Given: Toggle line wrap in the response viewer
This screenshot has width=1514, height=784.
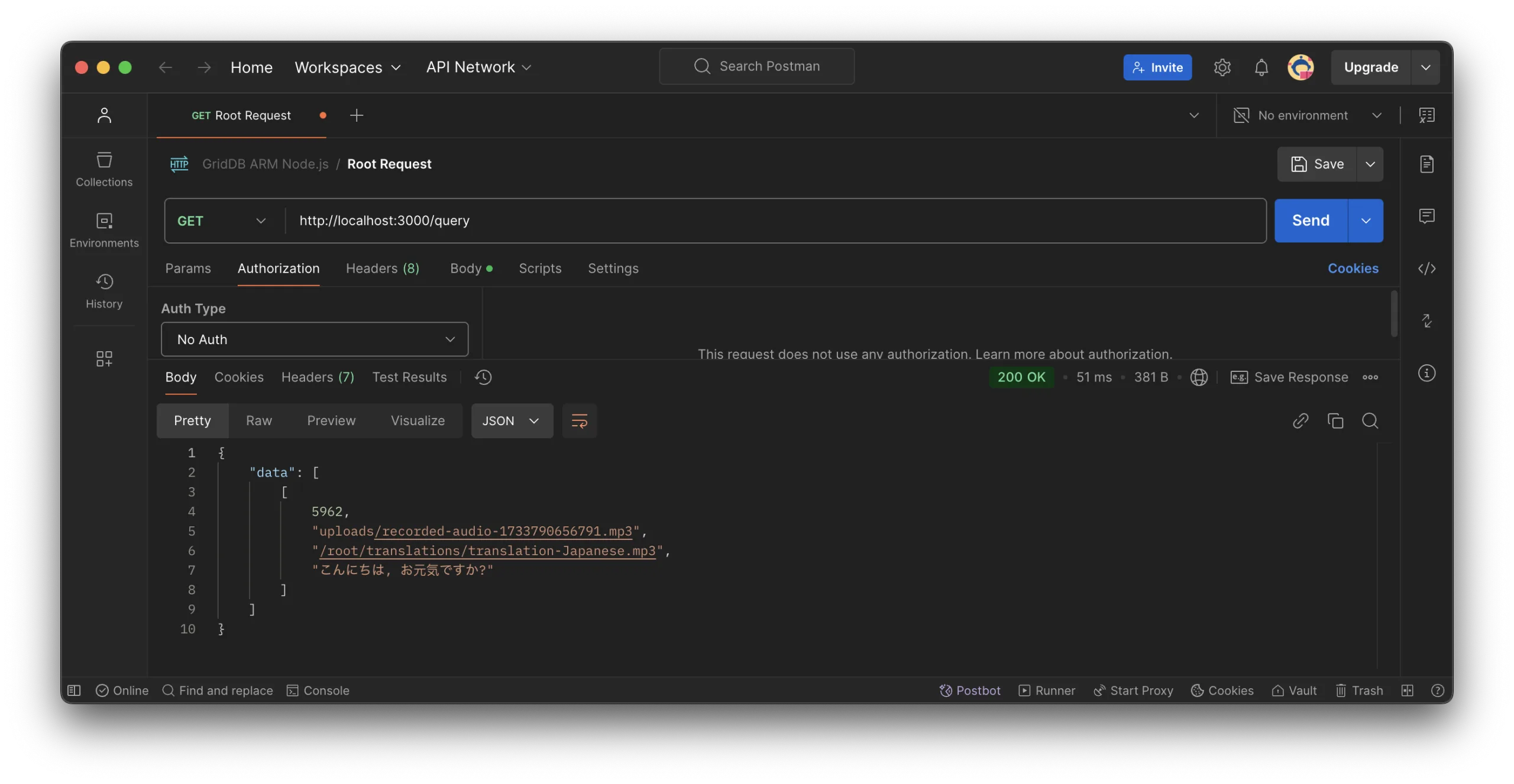Looking at the screenshot, I should tap(579, 421).
